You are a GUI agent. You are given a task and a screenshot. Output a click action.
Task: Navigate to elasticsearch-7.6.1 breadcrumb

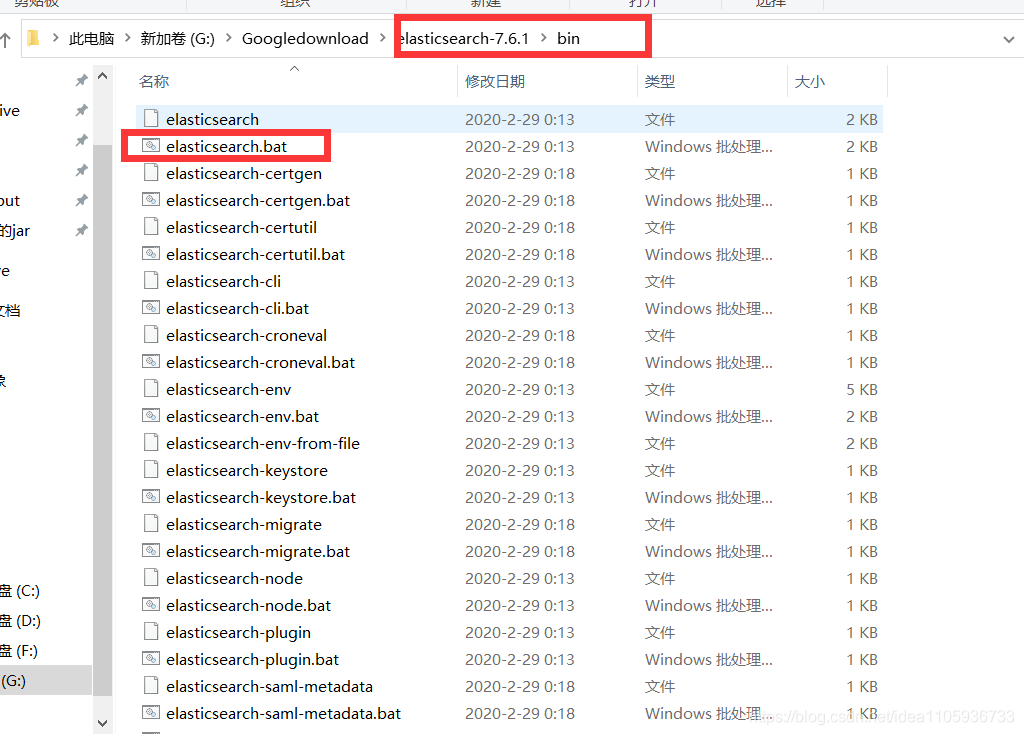[x=464, y=39]
